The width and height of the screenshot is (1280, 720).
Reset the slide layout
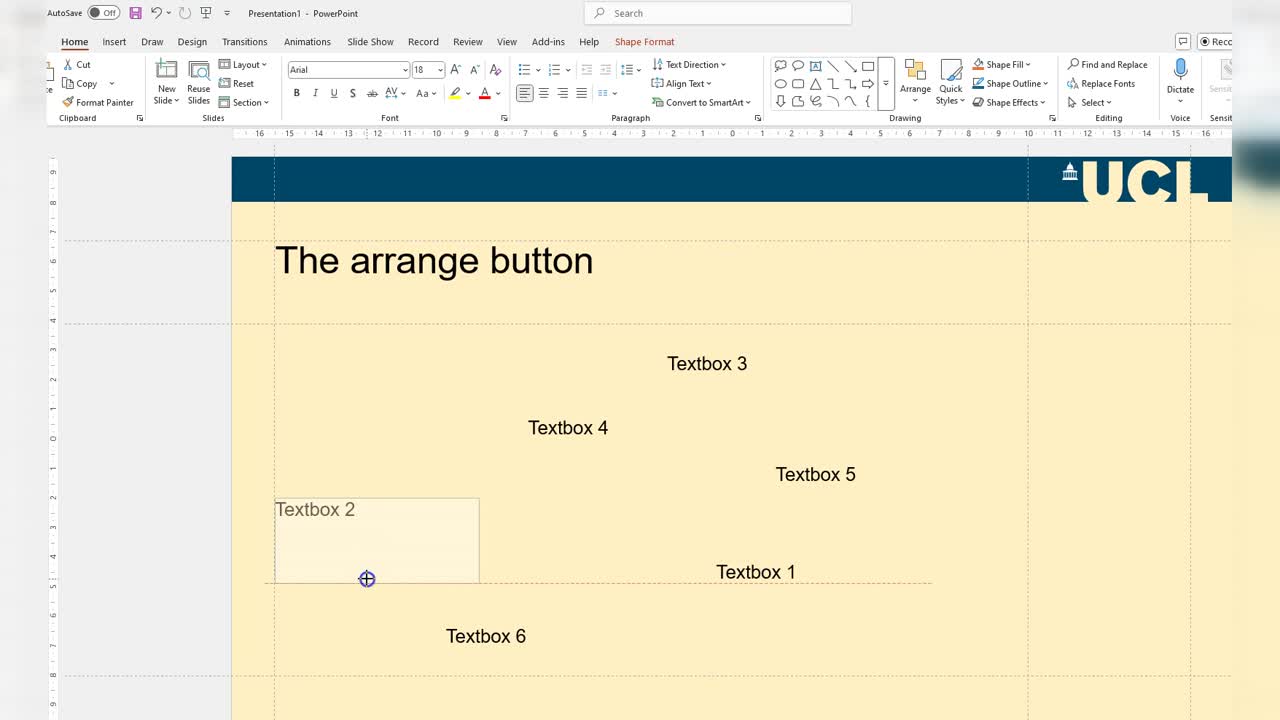coord(237,83)
